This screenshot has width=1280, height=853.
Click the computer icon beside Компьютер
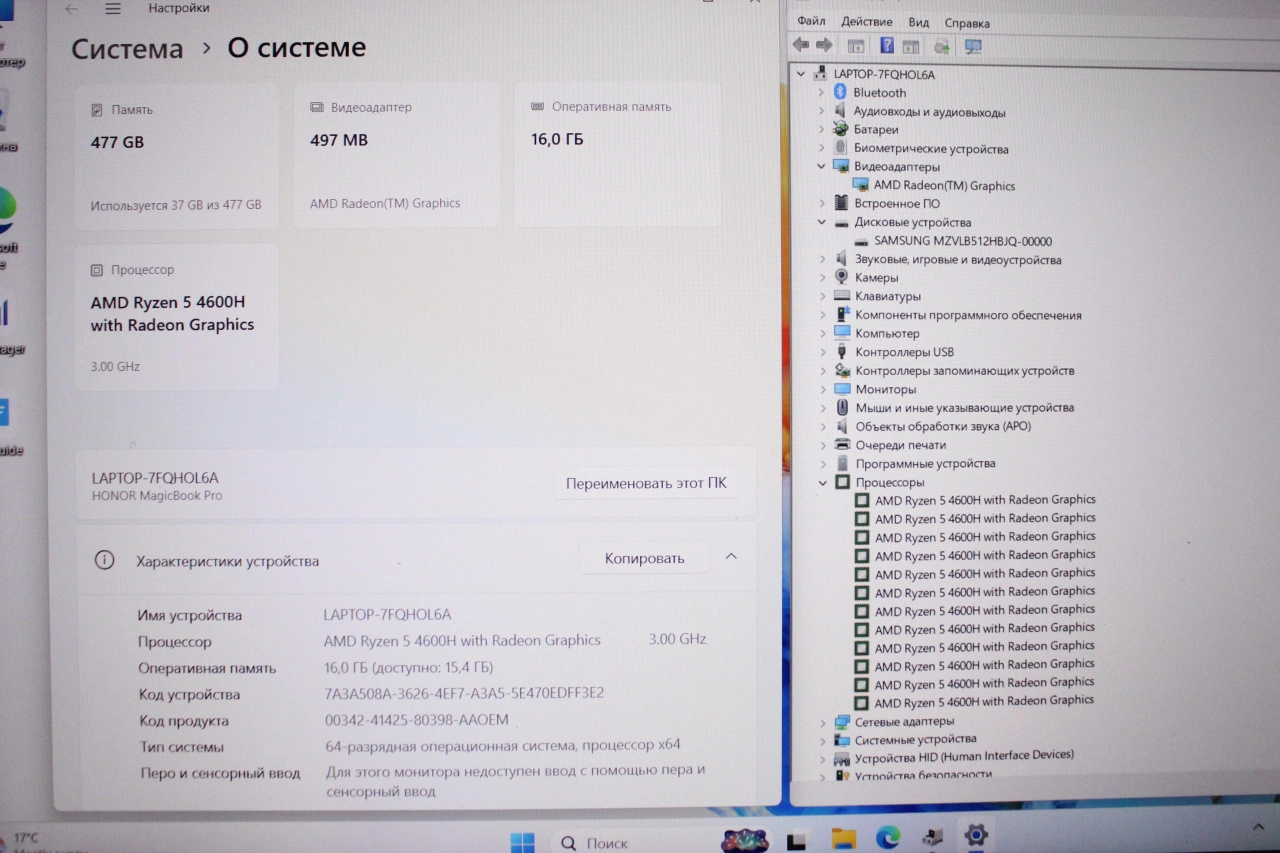[x=842, y=333]
